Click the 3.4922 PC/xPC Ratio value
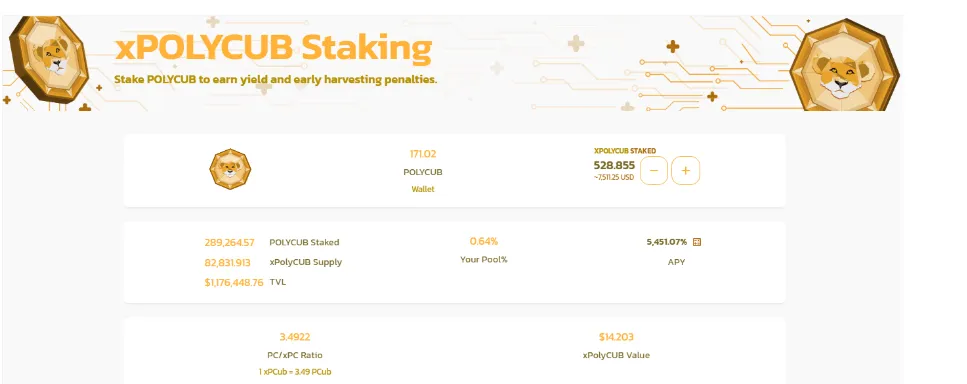The image size is (967, 384). point(295,337)
